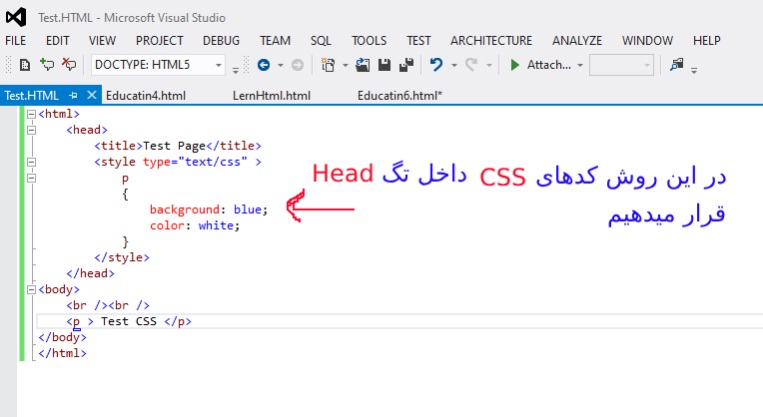The height and width of the screenshot is (417, 763).
Task: Collapse the style tag code block
Action: point(31,161)
